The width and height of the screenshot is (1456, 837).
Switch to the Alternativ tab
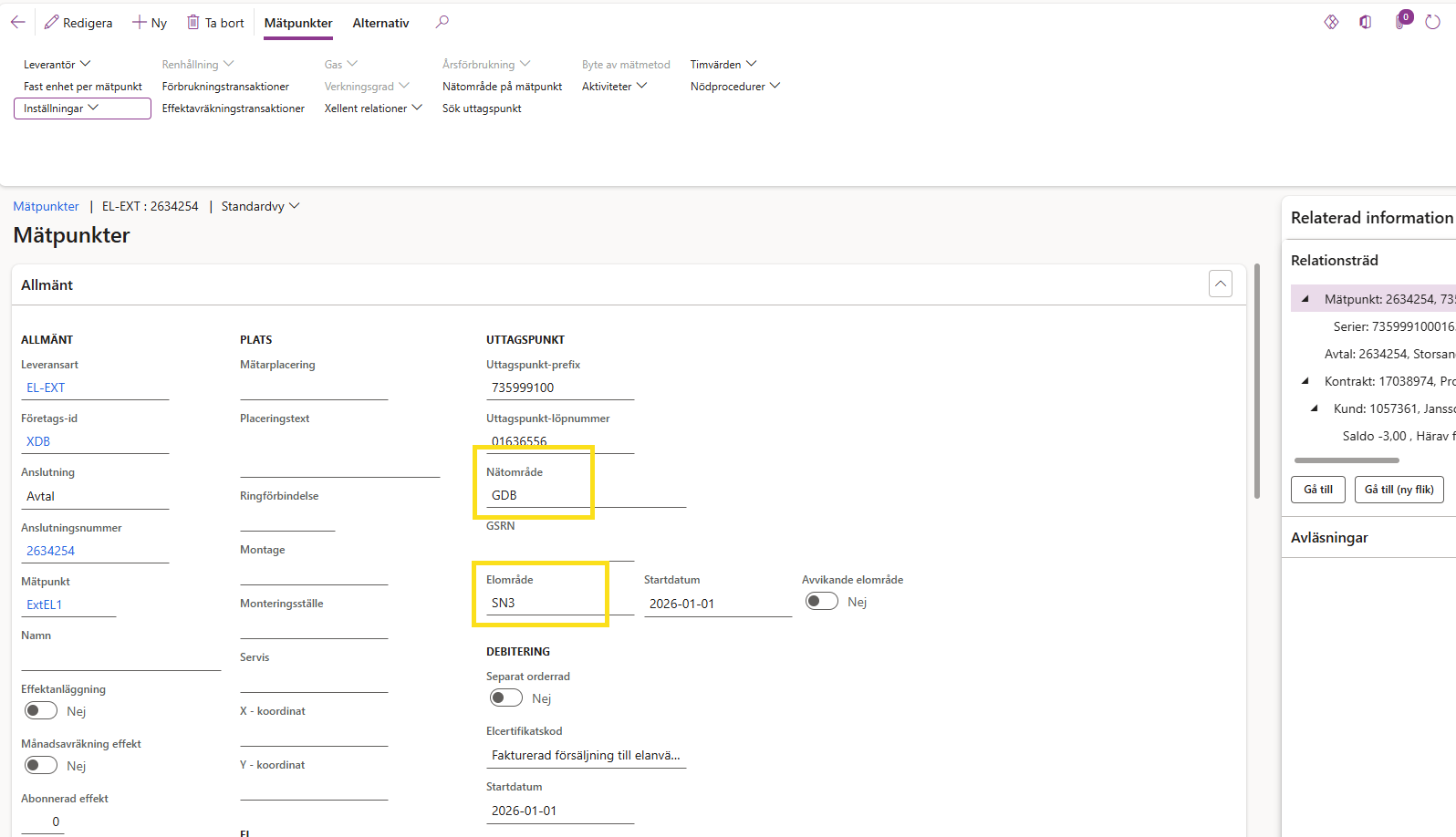click(x=380, y=23)
